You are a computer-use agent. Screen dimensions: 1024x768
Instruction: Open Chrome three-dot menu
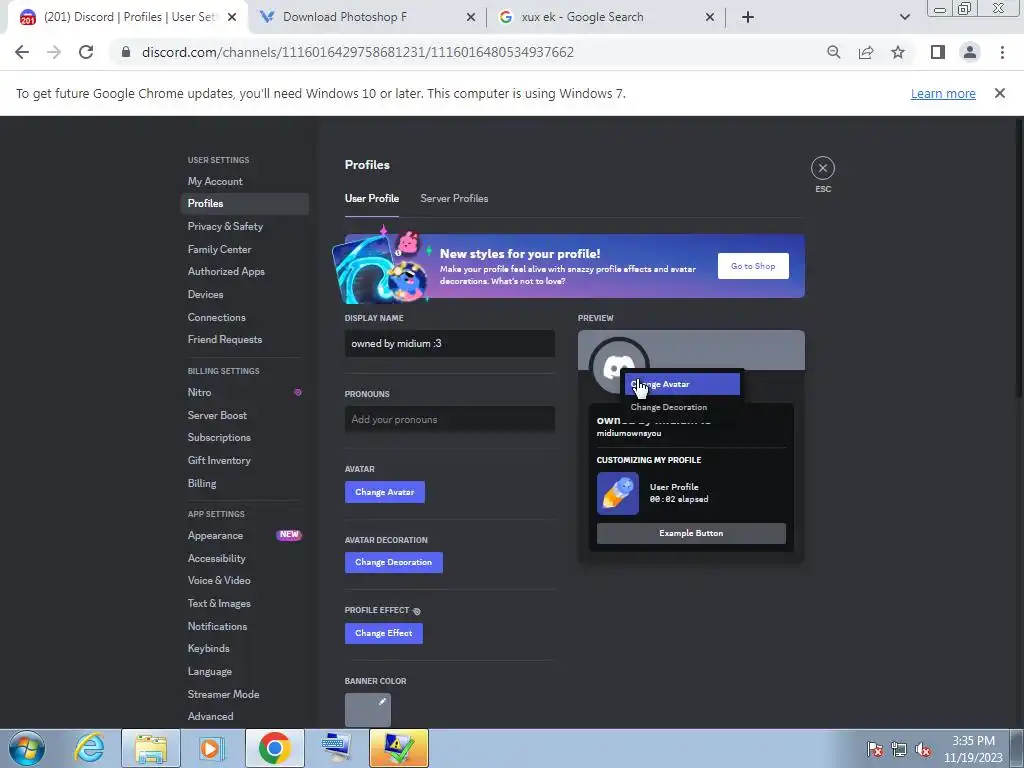(1002, 52)
